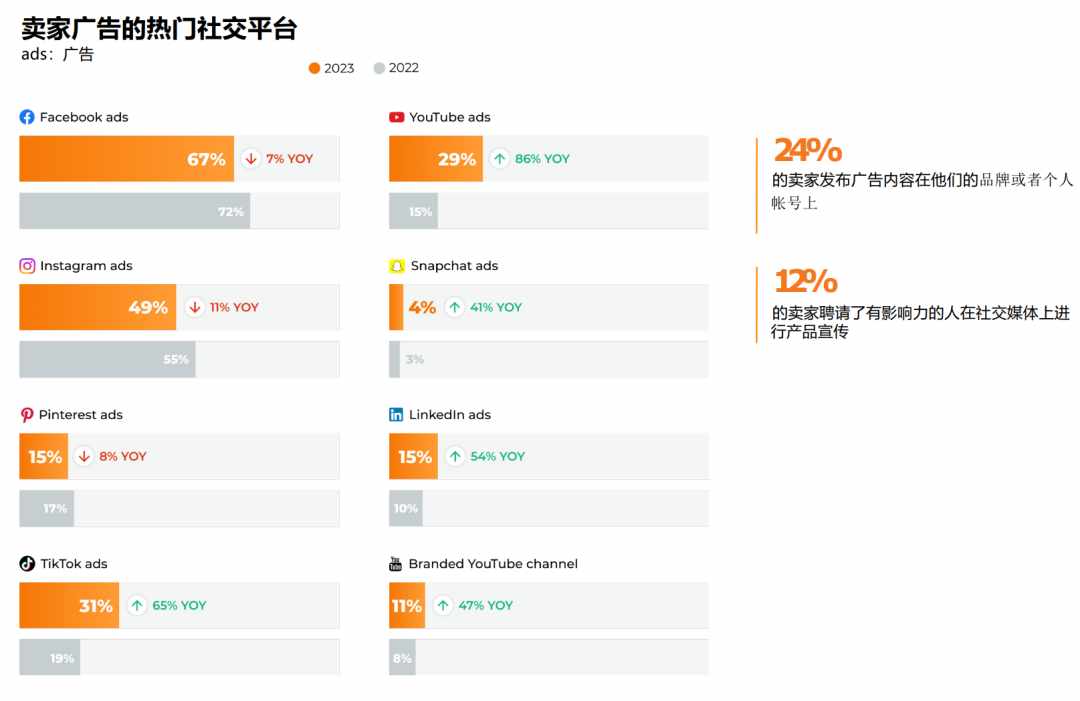The image size is (1080, 701).
Task: Click the LinkedIn logo icon
Action: pyautogui.click(x=396, y=415)
